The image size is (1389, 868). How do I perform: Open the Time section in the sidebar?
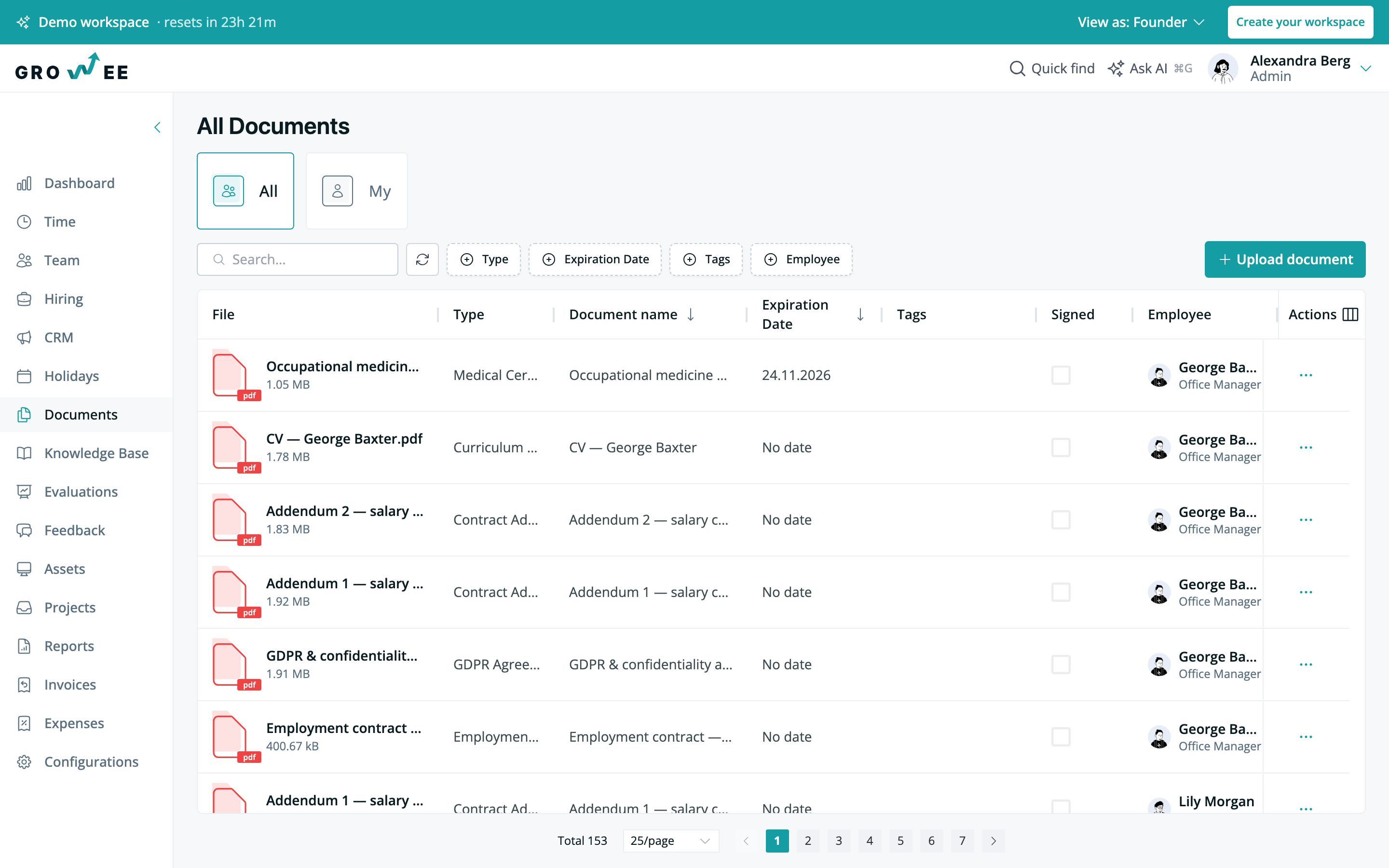coord(86,222)
